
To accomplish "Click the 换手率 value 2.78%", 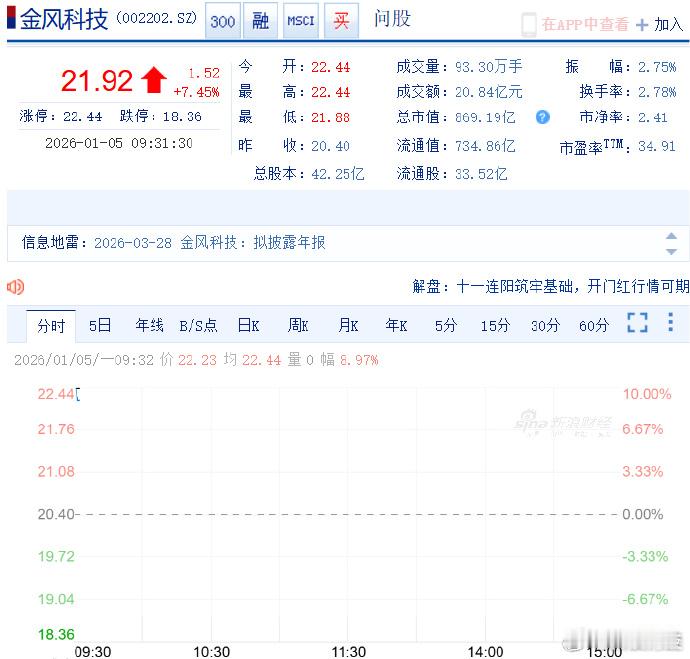I will pos(657,92).
